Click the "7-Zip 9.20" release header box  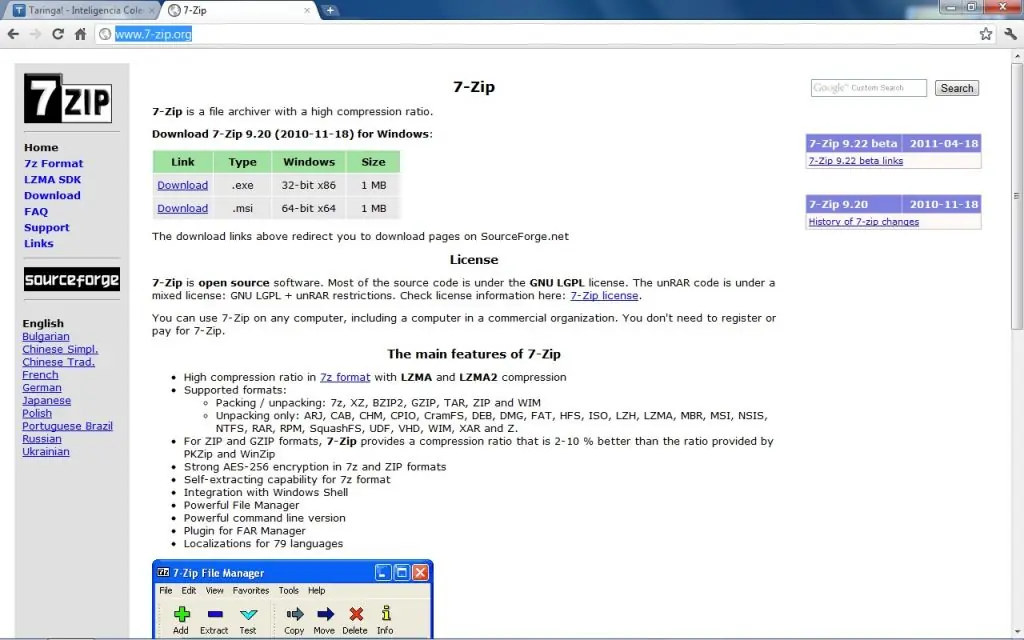tap(854, 204)
